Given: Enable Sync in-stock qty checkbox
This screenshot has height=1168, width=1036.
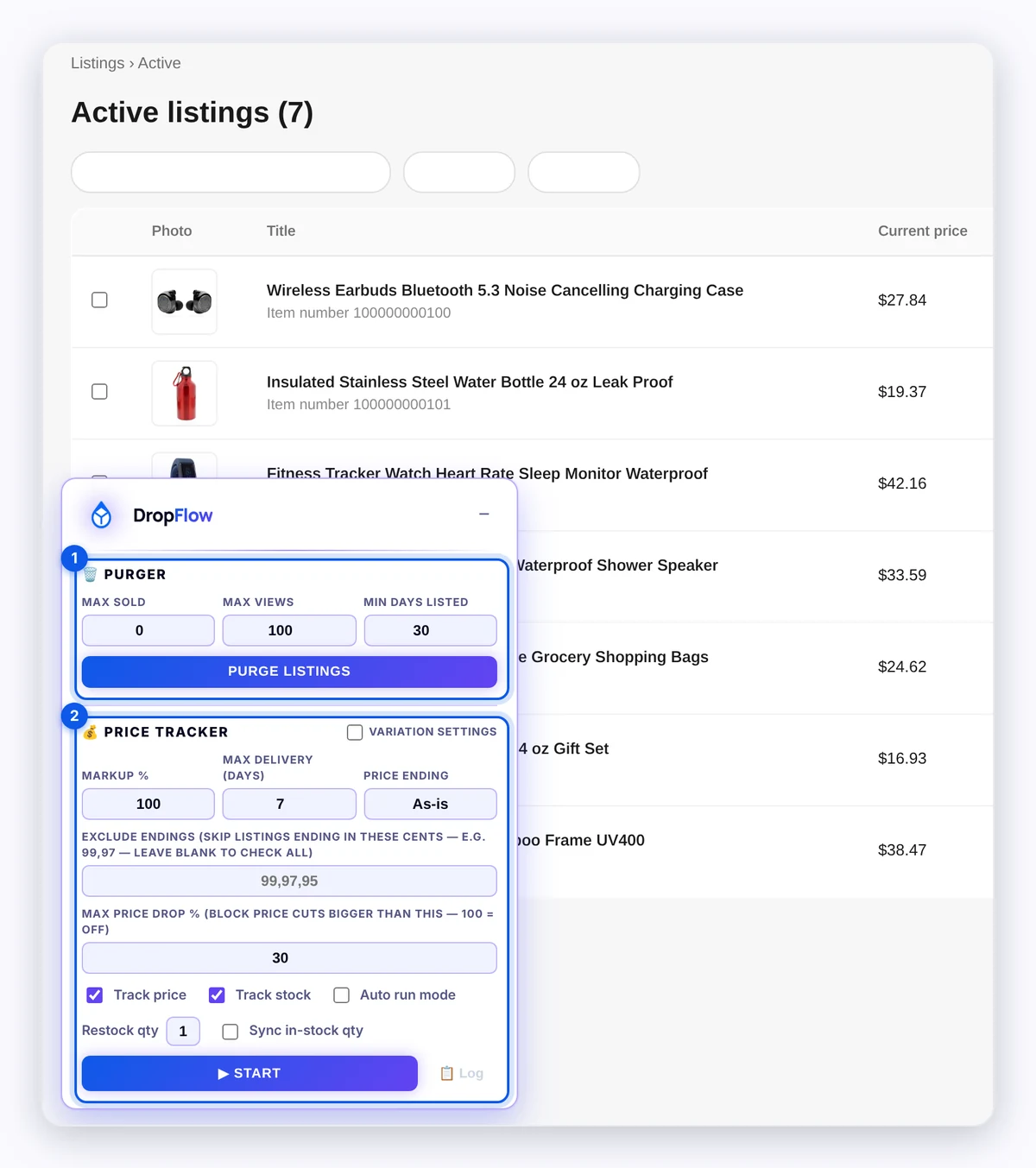Looking at the screenshot, I should pos(231,1032).
